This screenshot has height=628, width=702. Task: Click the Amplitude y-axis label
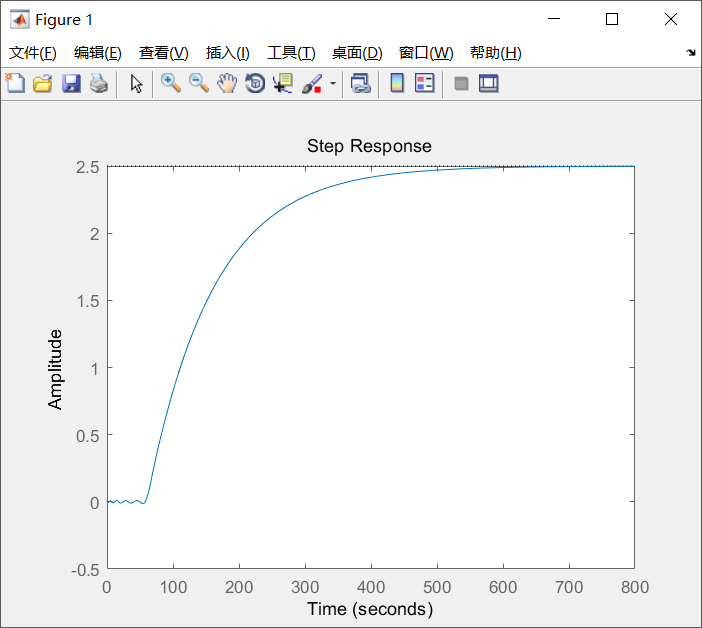[x=55, y=370]
